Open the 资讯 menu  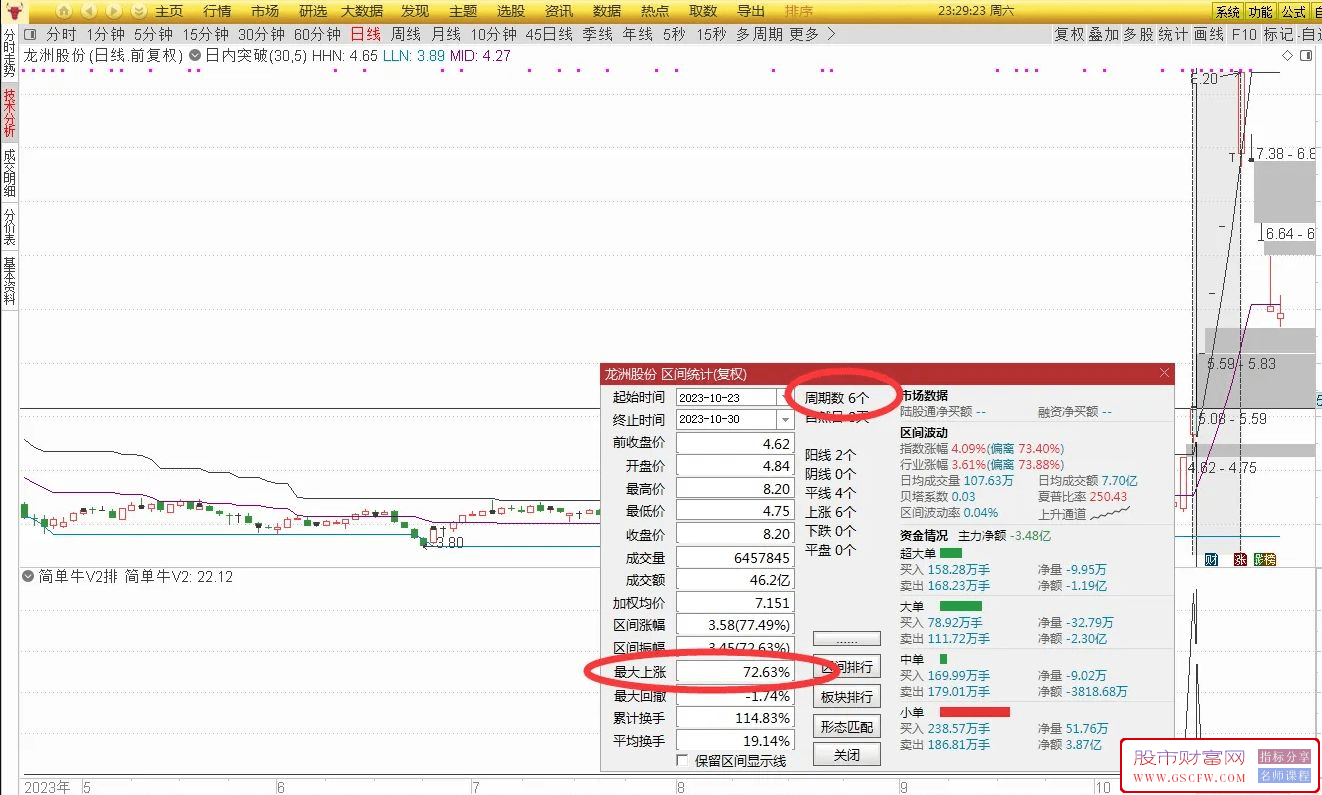tap(559, 11)
